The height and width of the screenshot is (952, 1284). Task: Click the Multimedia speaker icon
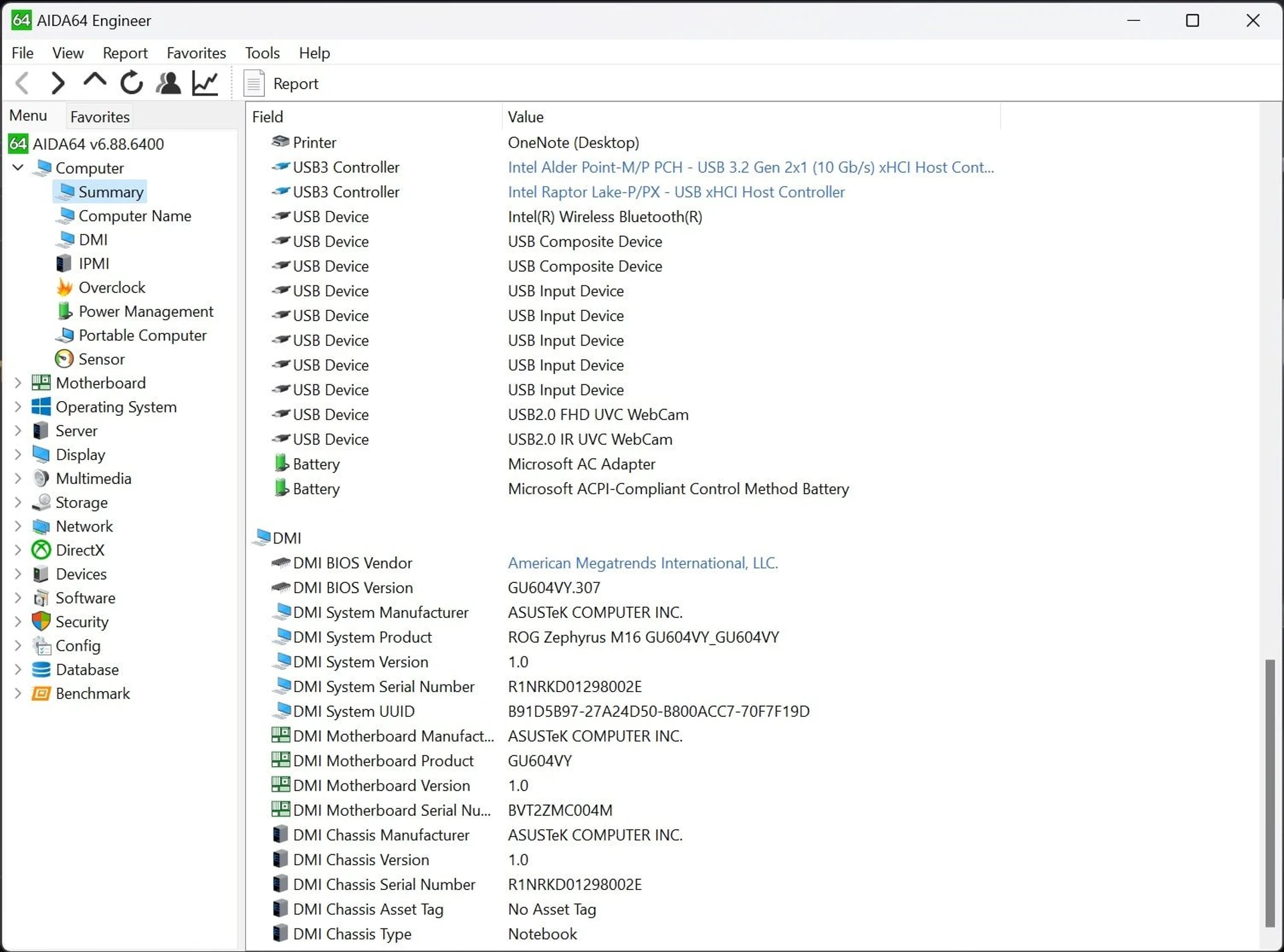41,479
